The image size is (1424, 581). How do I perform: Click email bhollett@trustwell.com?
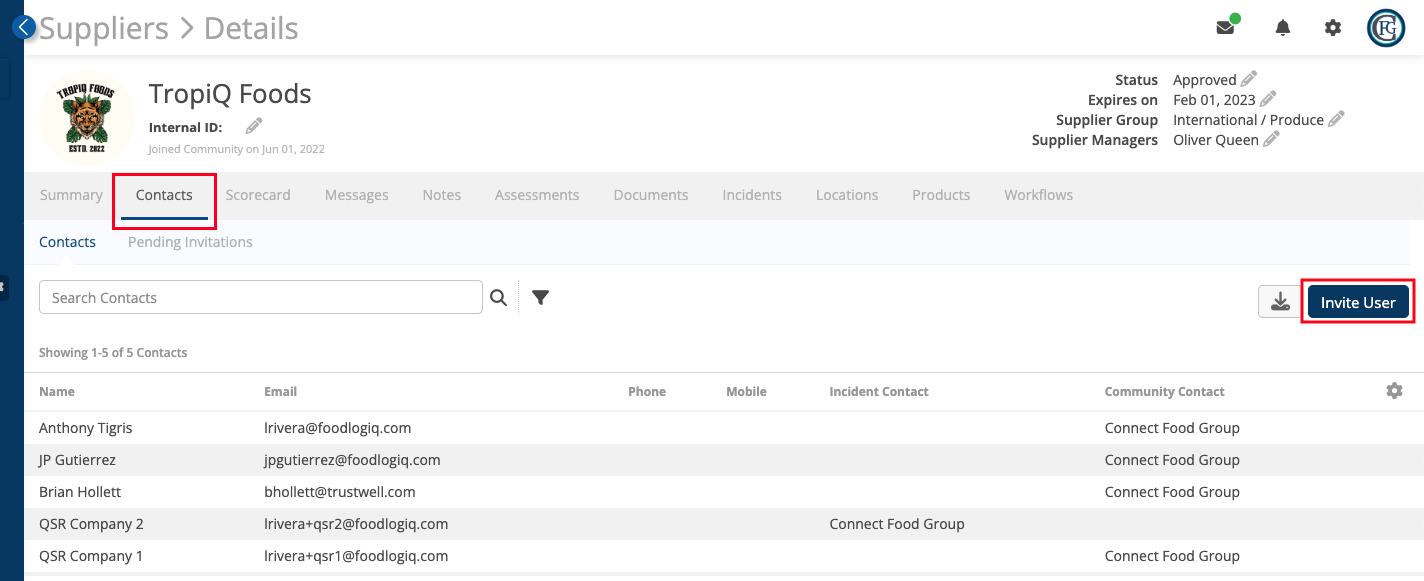pos(340,492)
